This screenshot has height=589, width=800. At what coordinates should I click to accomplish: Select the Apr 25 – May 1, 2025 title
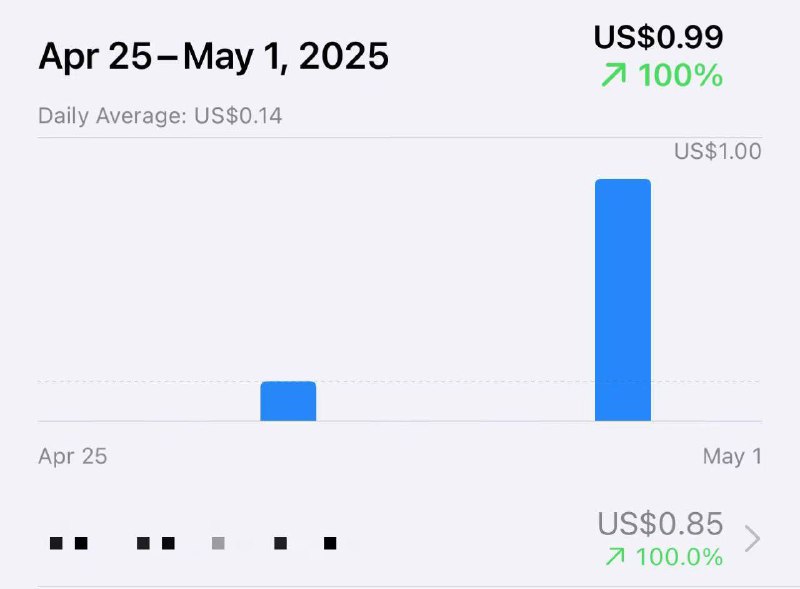tap(213, 56)
